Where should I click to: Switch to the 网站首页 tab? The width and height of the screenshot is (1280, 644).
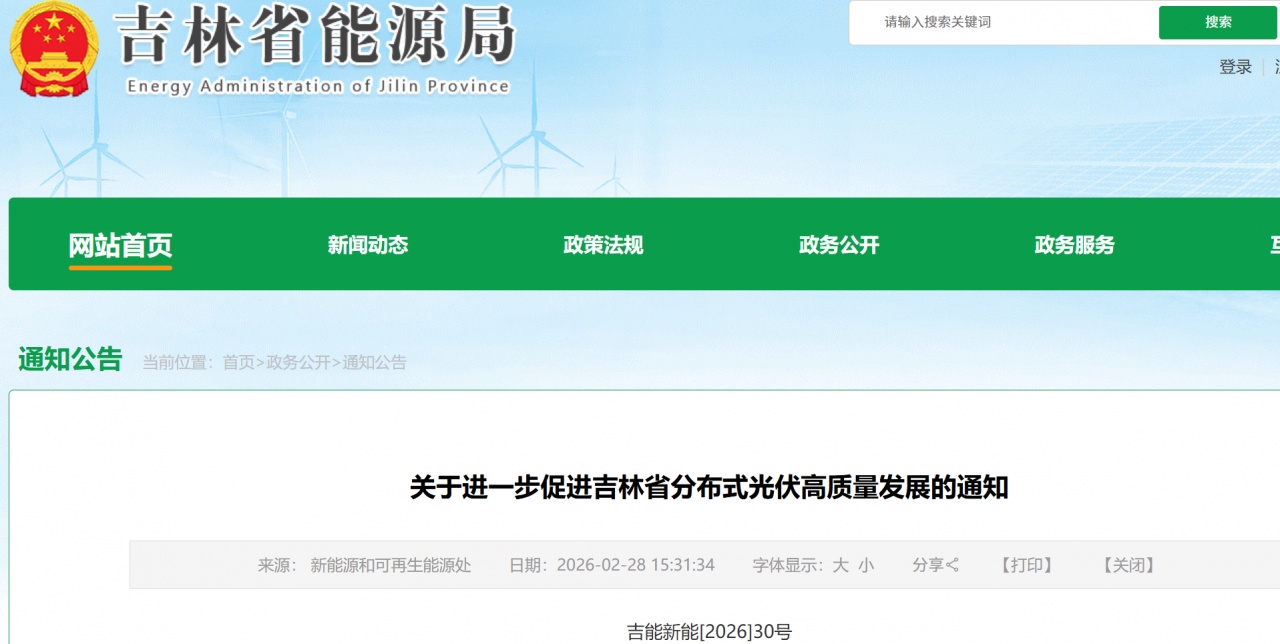(120, 244)
